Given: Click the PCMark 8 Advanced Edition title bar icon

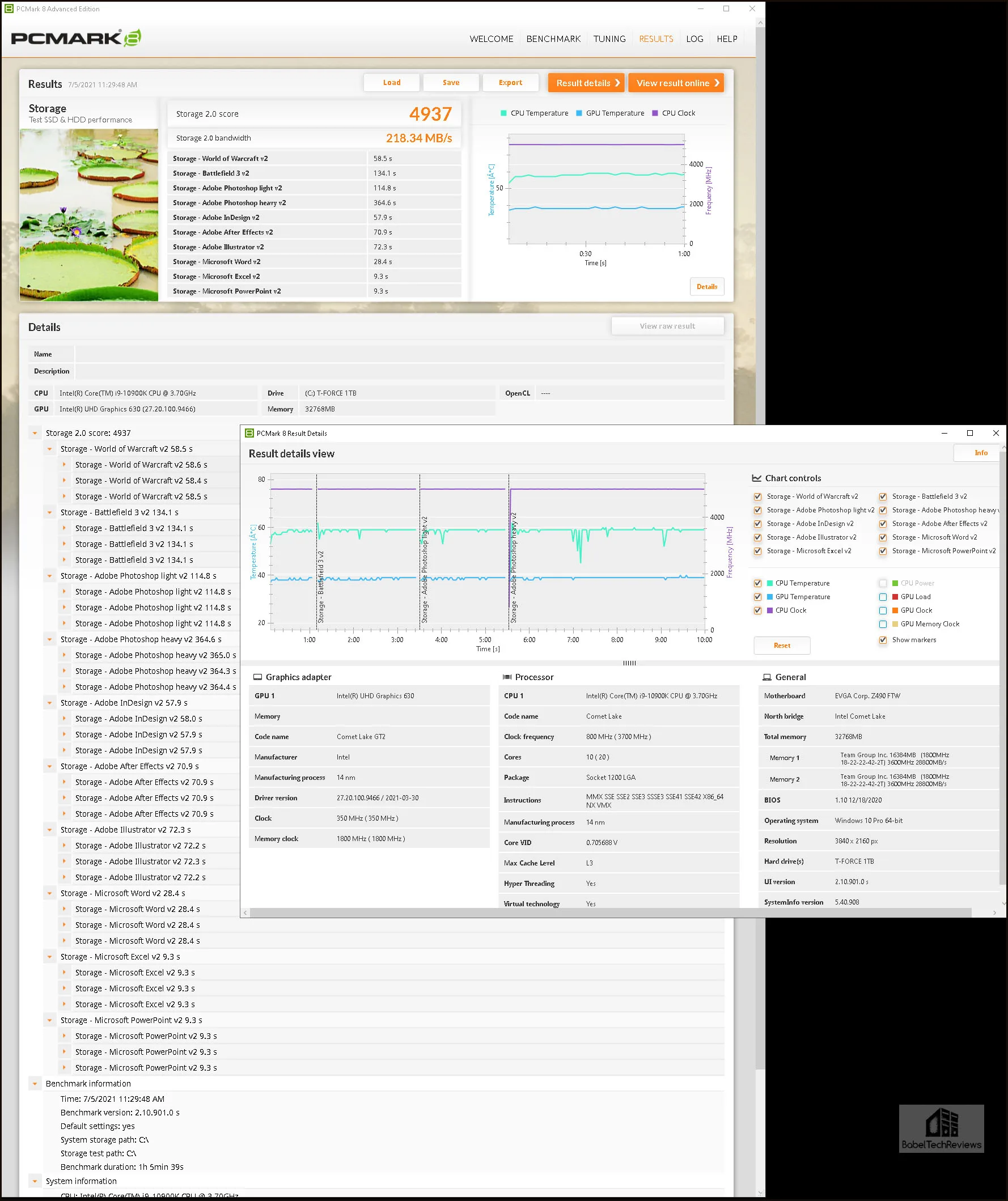Looking at the screenshot, I should click(x=9, y=9).
